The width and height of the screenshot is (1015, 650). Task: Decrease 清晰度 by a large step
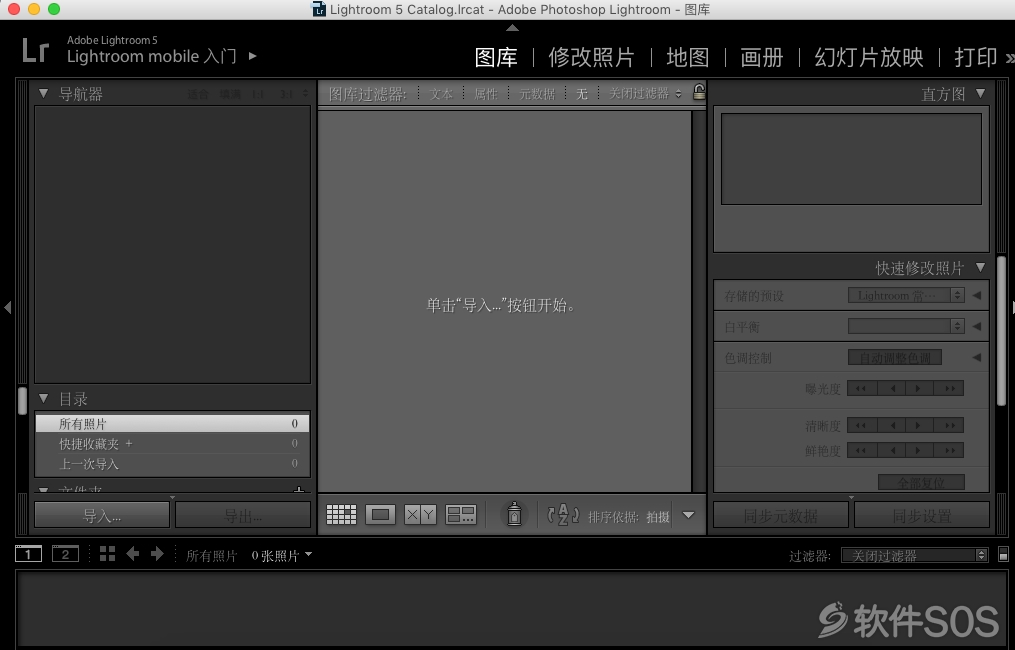(862, 425)
